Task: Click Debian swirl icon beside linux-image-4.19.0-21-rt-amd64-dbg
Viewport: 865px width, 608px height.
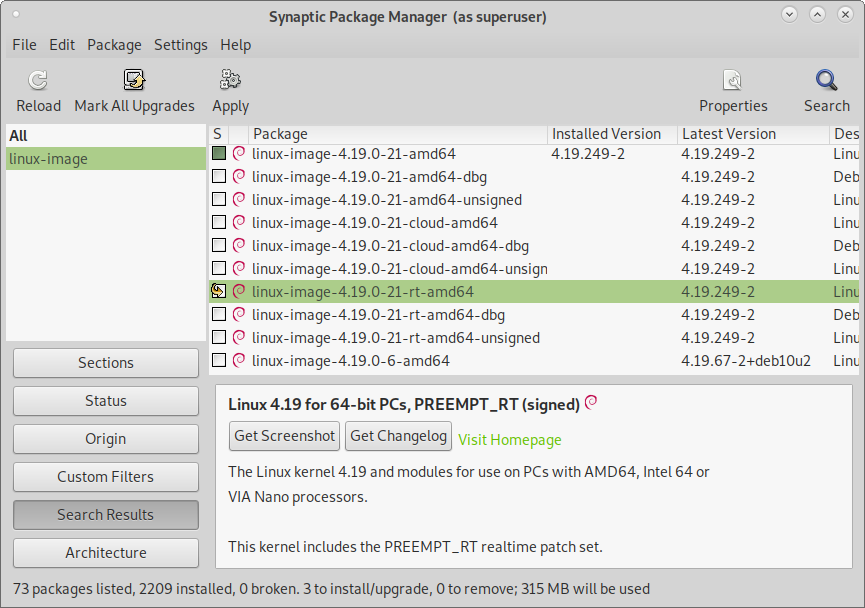Action: 239,314
